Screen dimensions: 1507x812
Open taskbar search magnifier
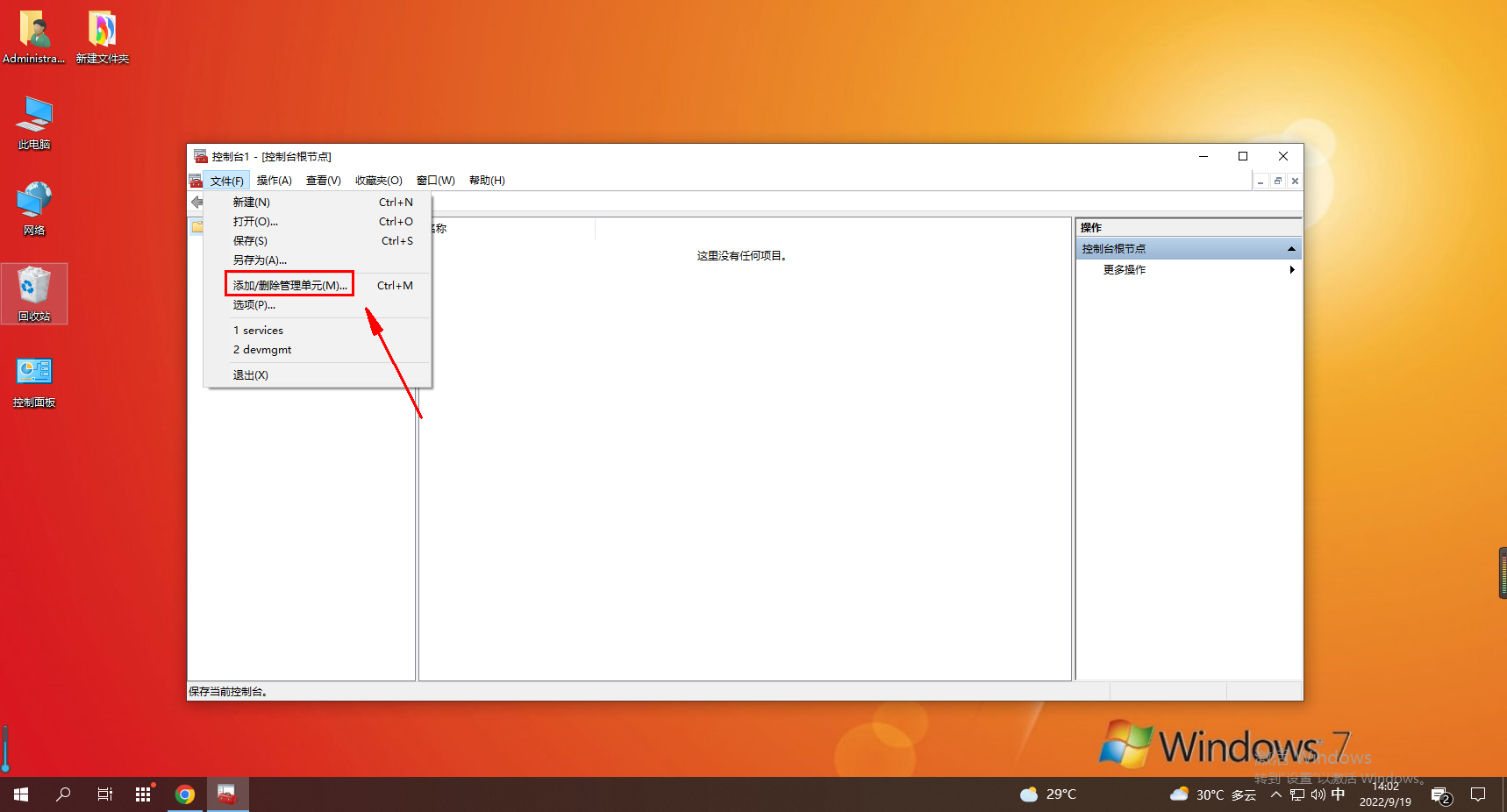tap(63, 794)
